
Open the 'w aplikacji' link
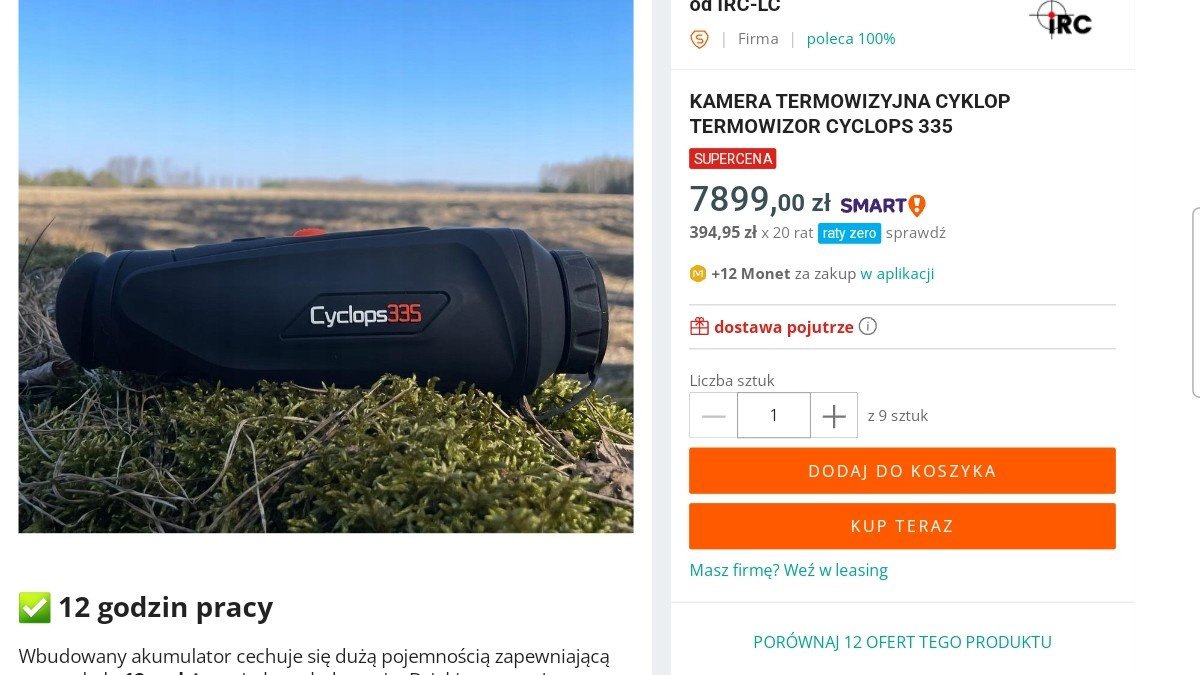click(x=897, y=273)
